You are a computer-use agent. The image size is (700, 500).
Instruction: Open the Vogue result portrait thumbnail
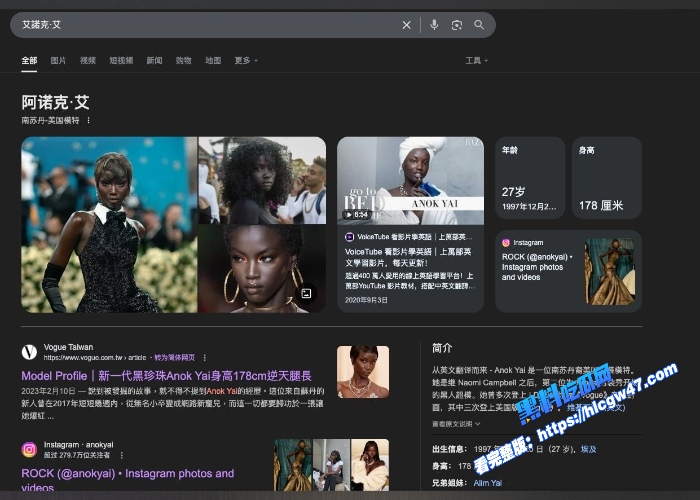tap(363, 372)
